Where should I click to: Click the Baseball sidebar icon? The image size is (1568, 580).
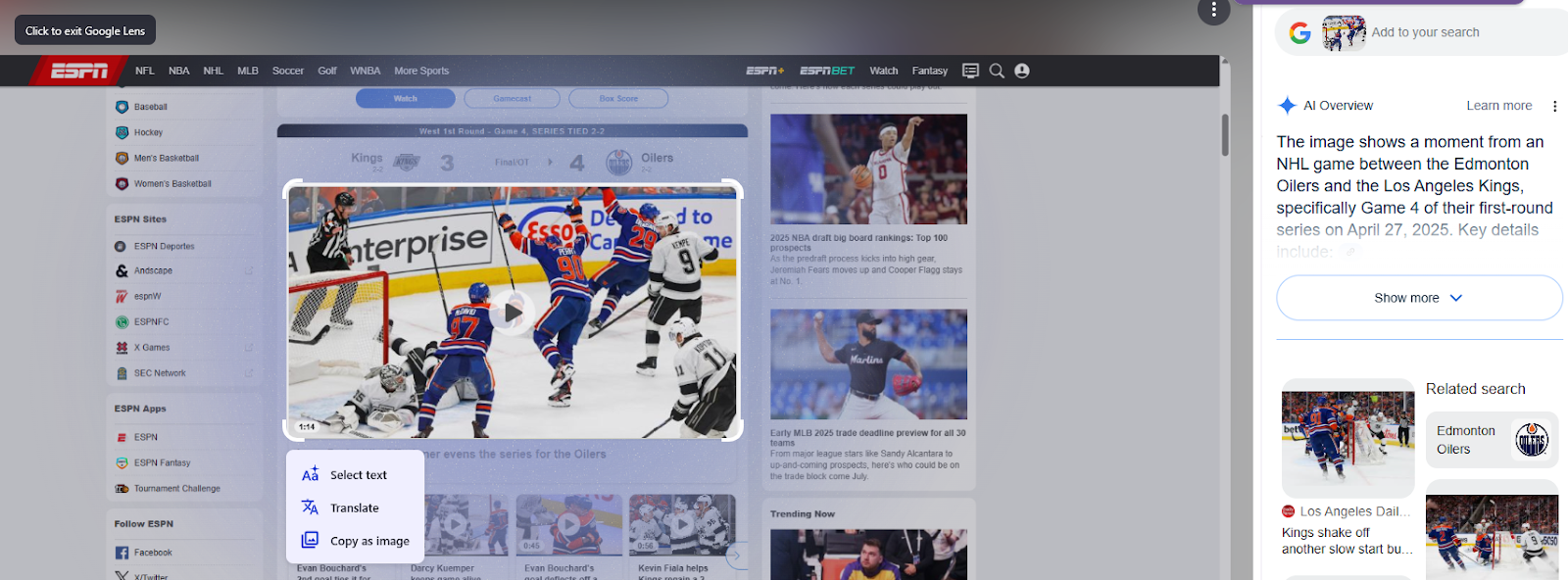point(122,107)
